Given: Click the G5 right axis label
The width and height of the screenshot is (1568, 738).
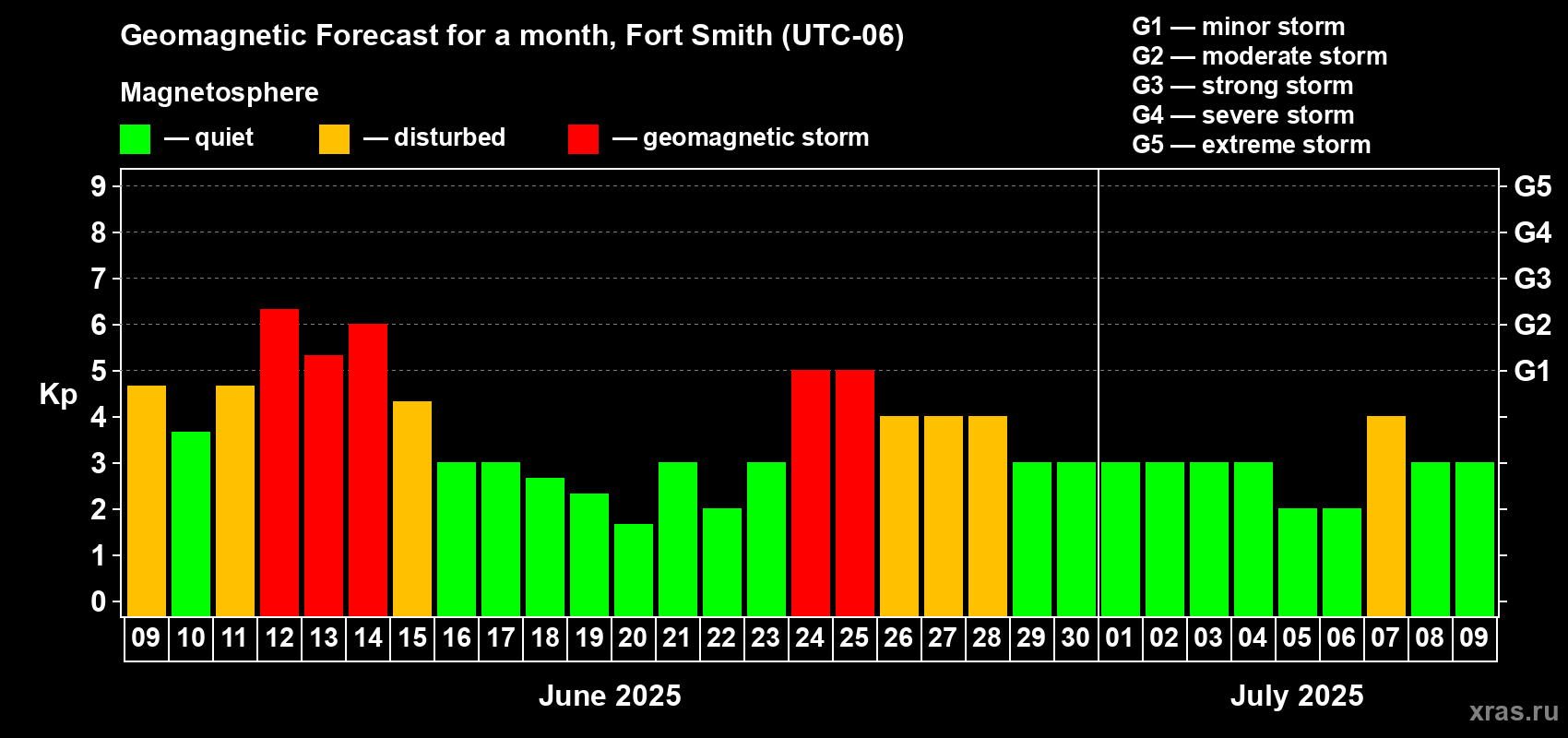Looking at the screenshot, I should click(x=1533, y=186).
